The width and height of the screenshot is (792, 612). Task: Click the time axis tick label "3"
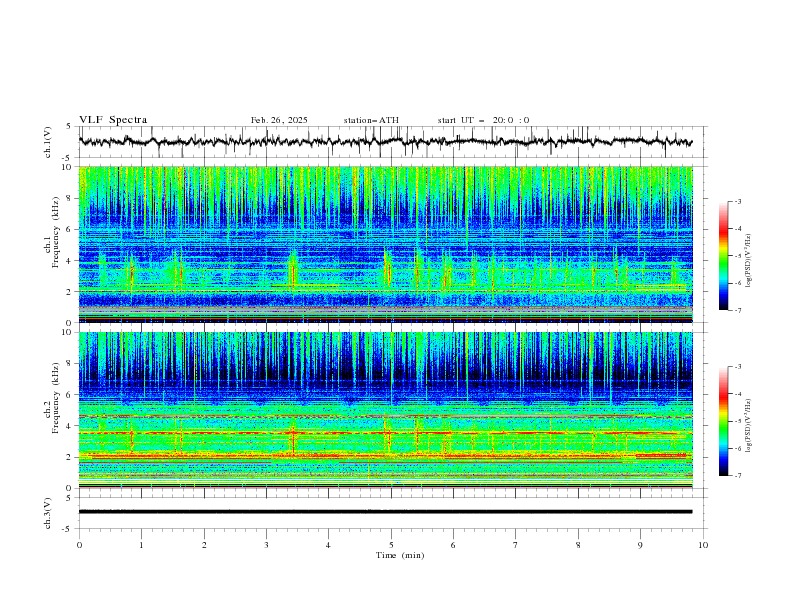(x=266, y=545)
